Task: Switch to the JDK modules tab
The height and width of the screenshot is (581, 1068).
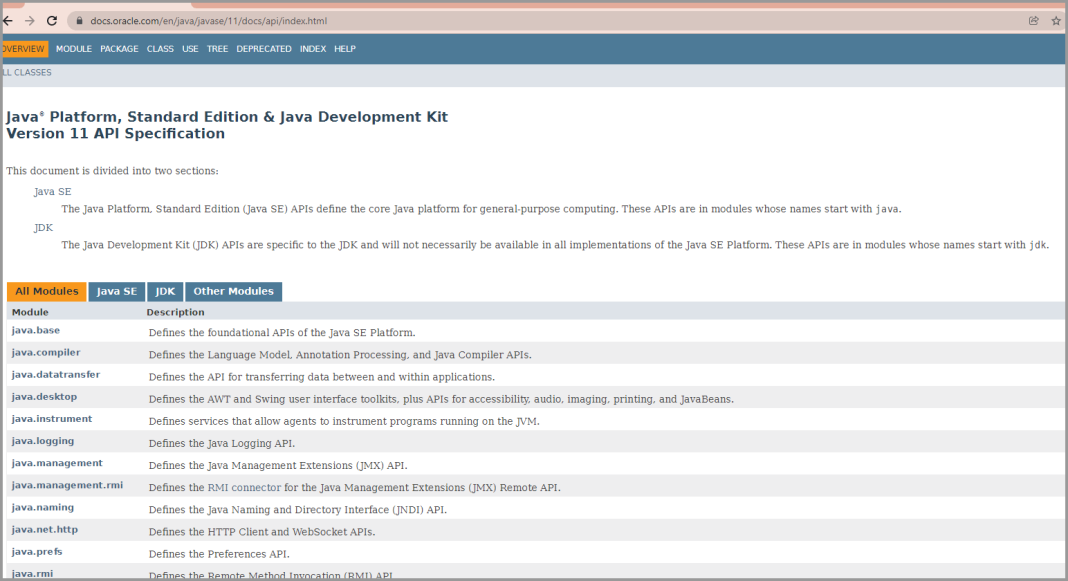Action: pos(165,292)
